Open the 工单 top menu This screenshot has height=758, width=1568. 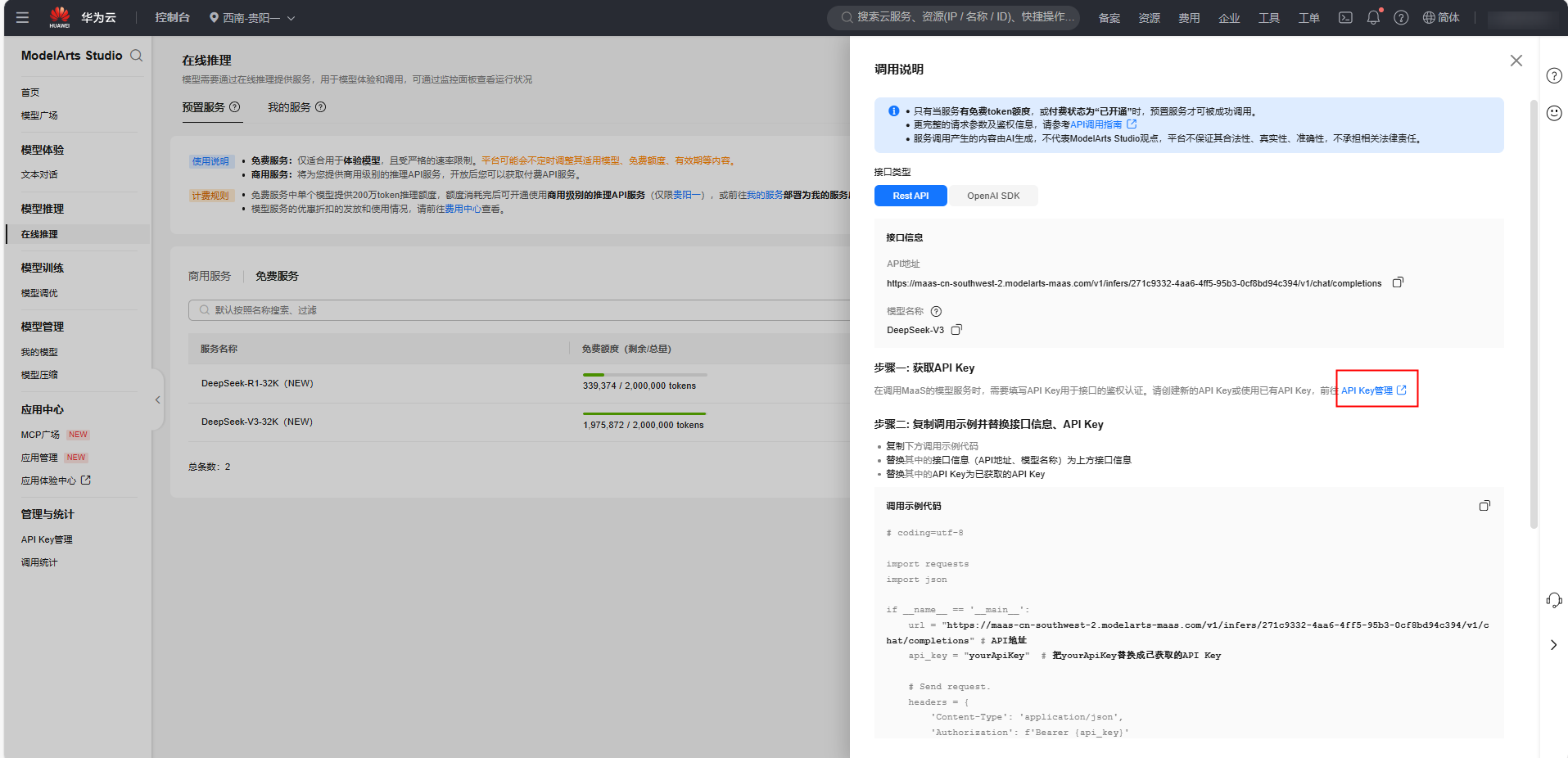click(1309, 17)
